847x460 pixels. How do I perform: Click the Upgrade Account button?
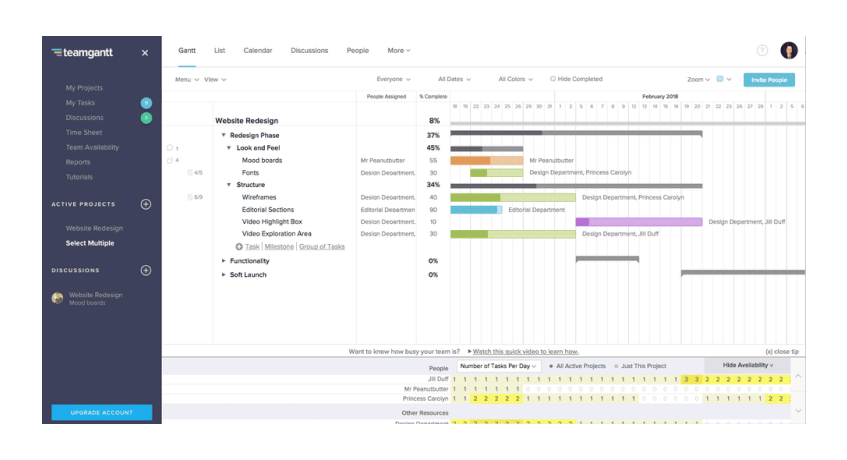point(102,412)
